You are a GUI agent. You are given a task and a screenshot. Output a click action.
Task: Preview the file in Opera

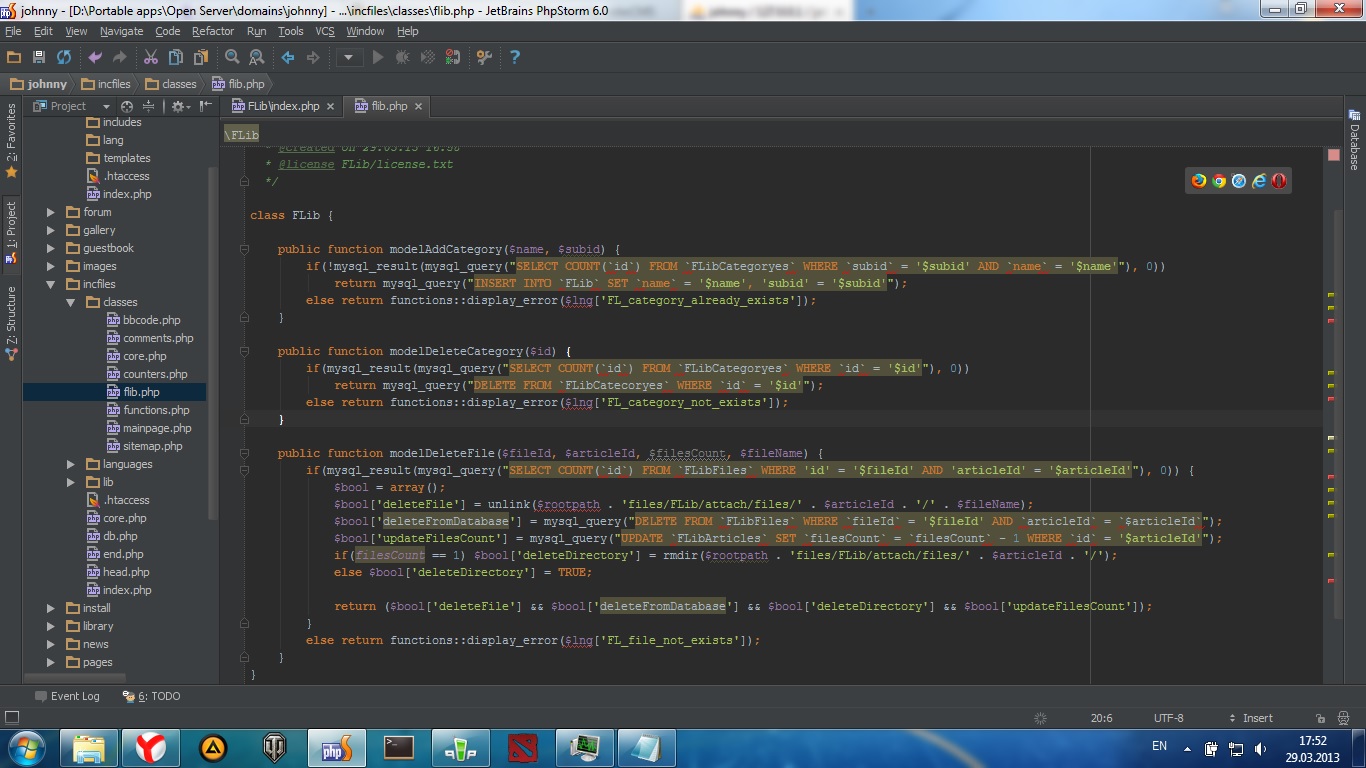(x=1278, y=181)
